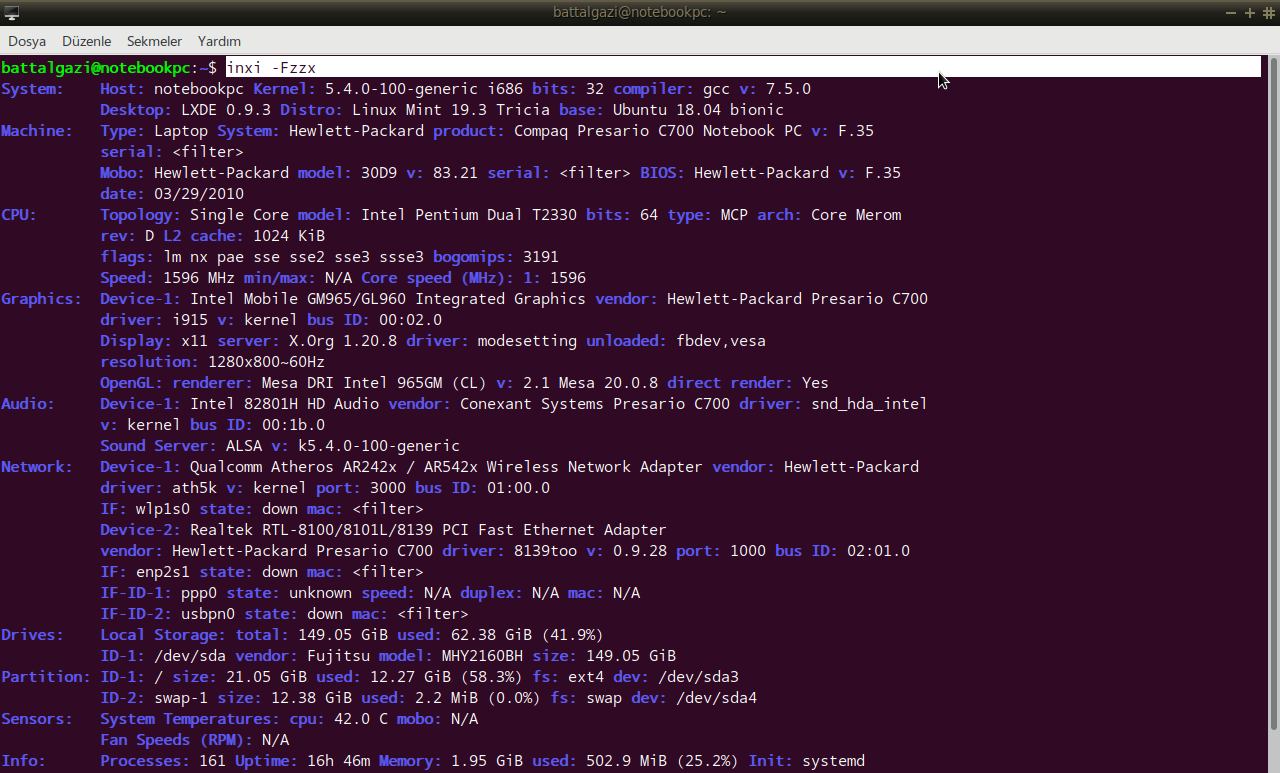Click L2 cache value '1024 KiB'
Viewport: 1280px width, 773px height.
pyautogui.click(x=289, y=236)
